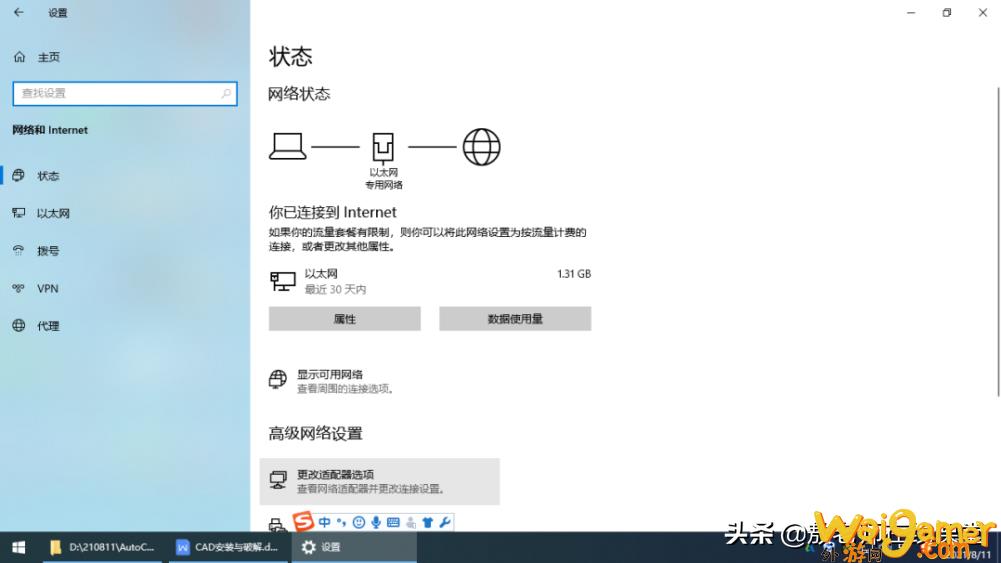
Task: Click the 最近 30 天内 label
Action: 335,289
